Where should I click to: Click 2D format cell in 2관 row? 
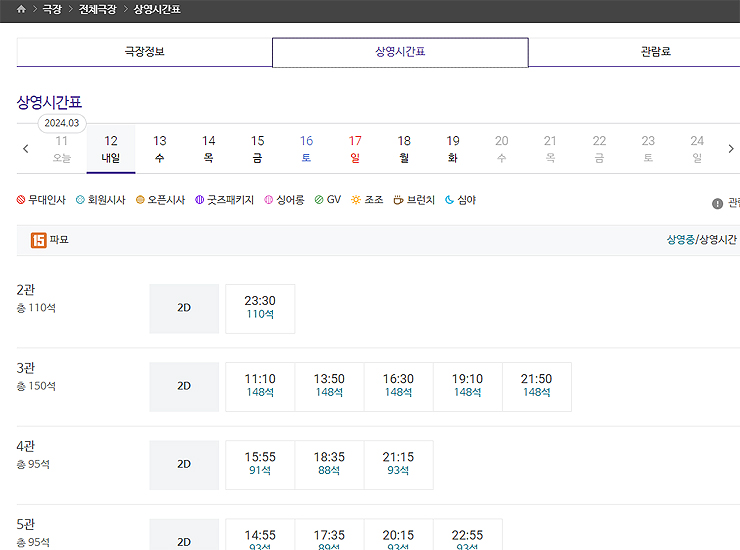tap(184, 308)
